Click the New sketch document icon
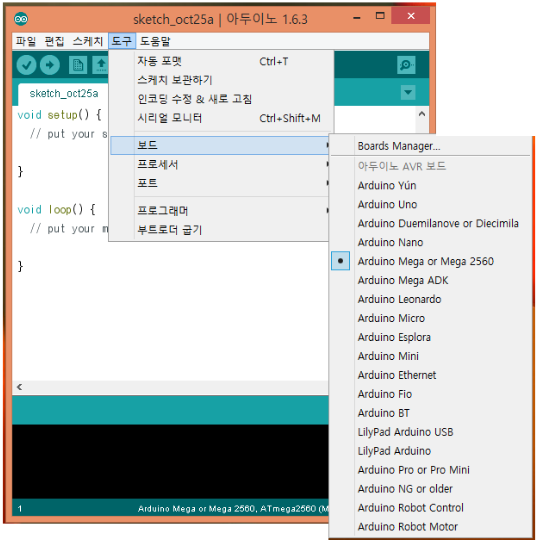Viewport: 537px width, 544px height. point(78,65)
